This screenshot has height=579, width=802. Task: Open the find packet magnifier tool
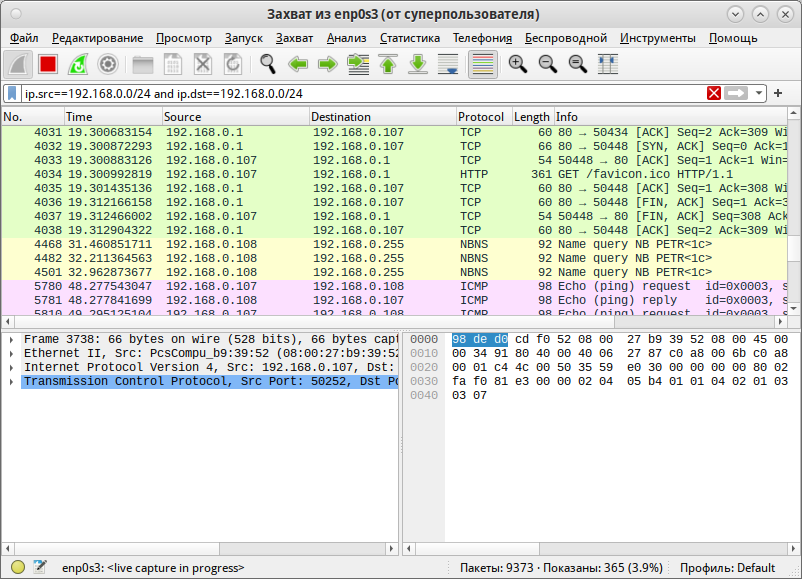coord(268,64)
